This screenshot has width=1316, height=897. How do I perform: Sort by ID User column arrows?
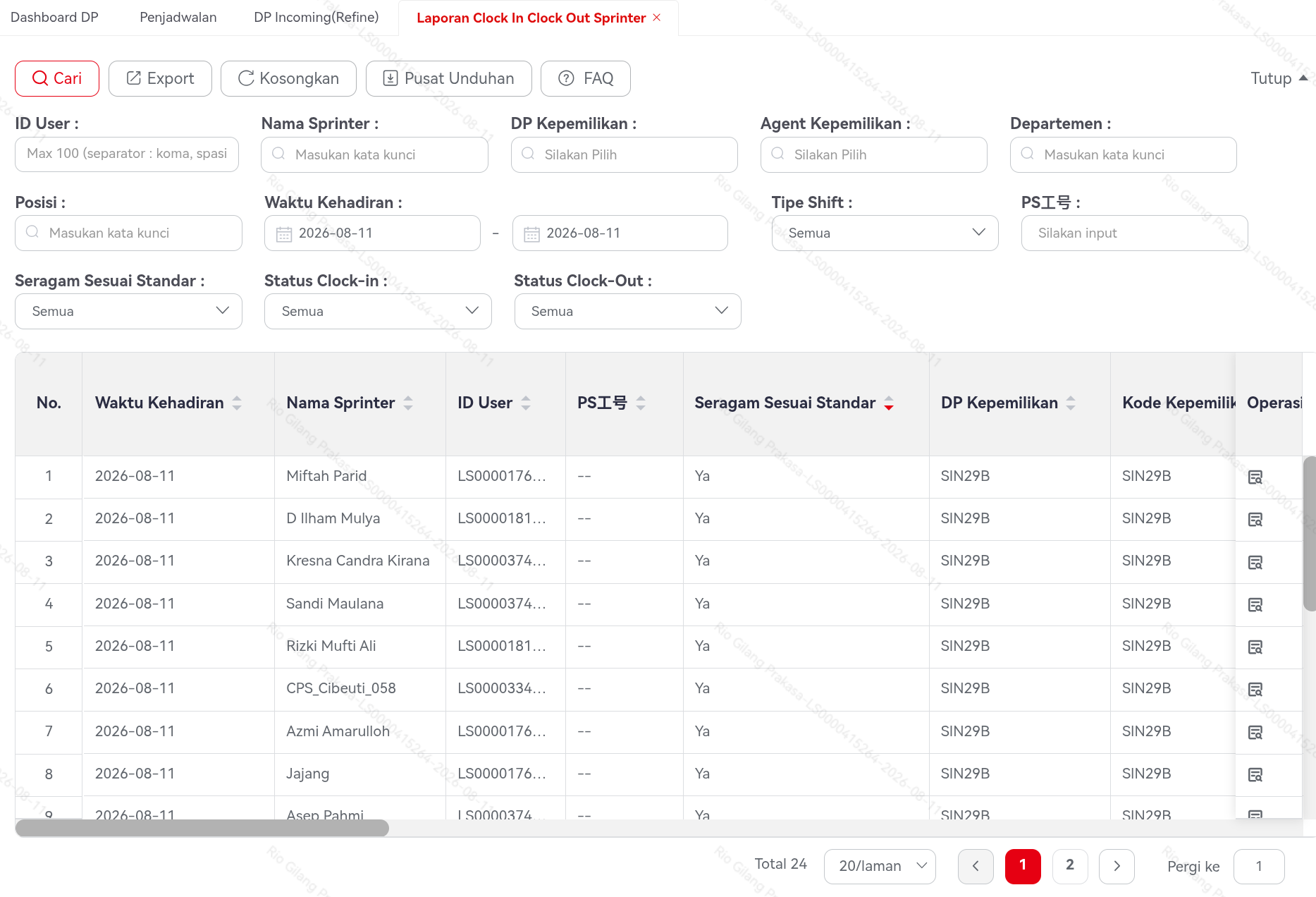tap(526, 403)
